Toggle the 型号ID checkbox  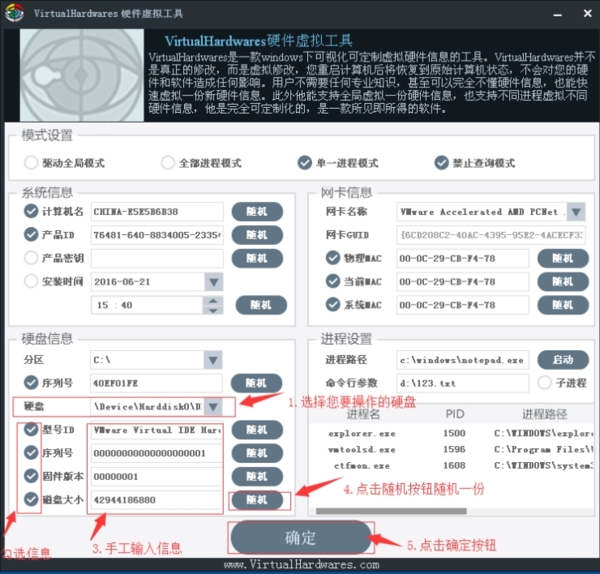[x=31, y=429]
